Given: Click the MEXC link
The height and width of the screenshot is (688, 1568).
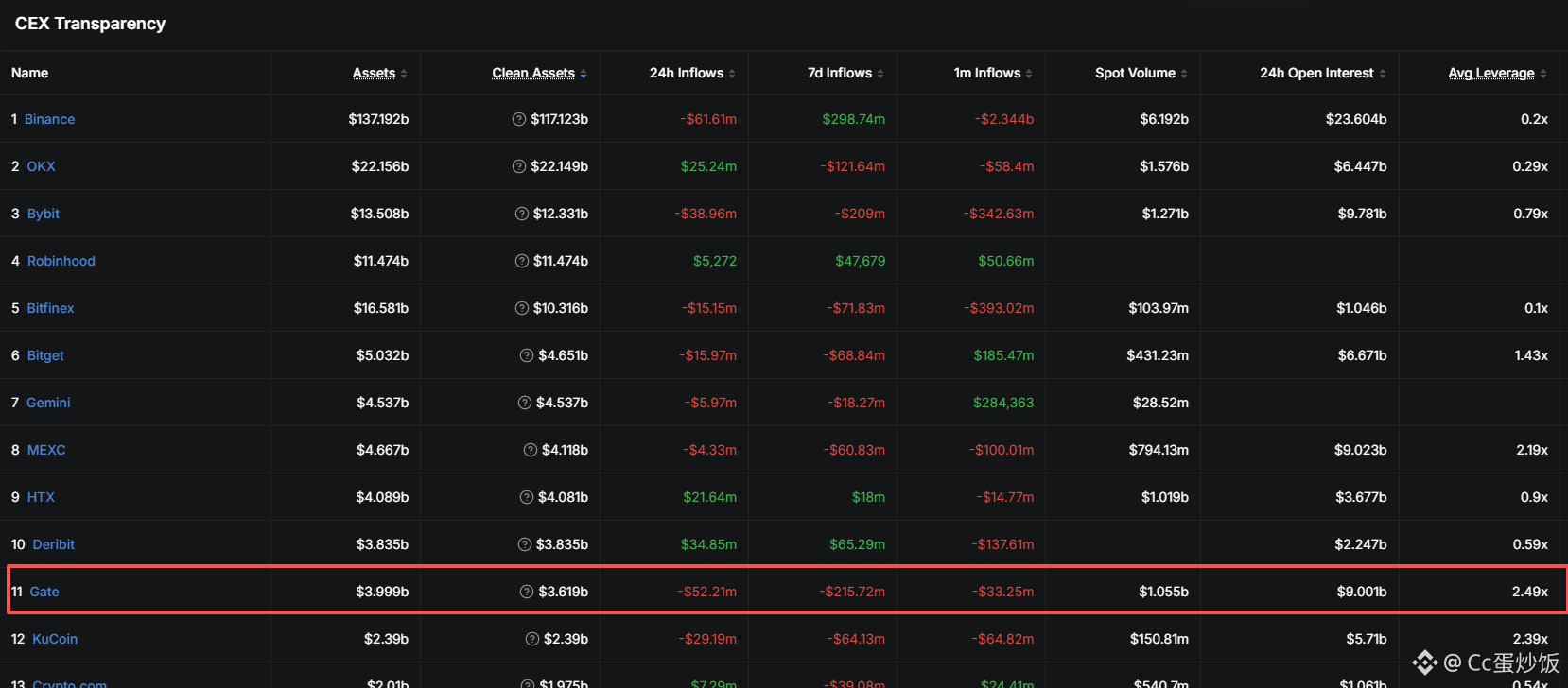Looking at the screenshot, I should click(x=46, y=450).
